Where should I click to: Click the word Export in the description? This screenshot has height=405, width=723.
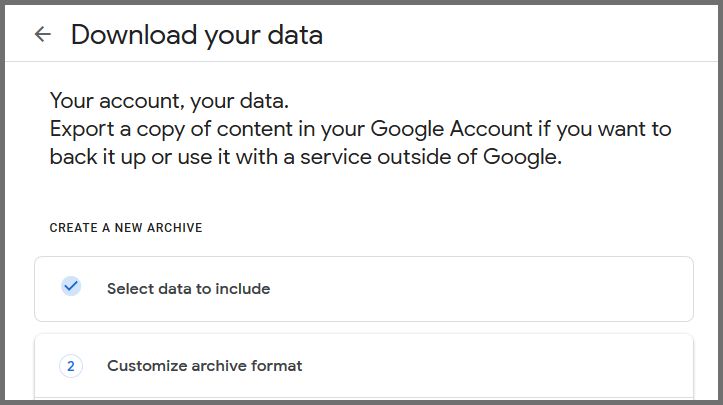click(82, 129)
